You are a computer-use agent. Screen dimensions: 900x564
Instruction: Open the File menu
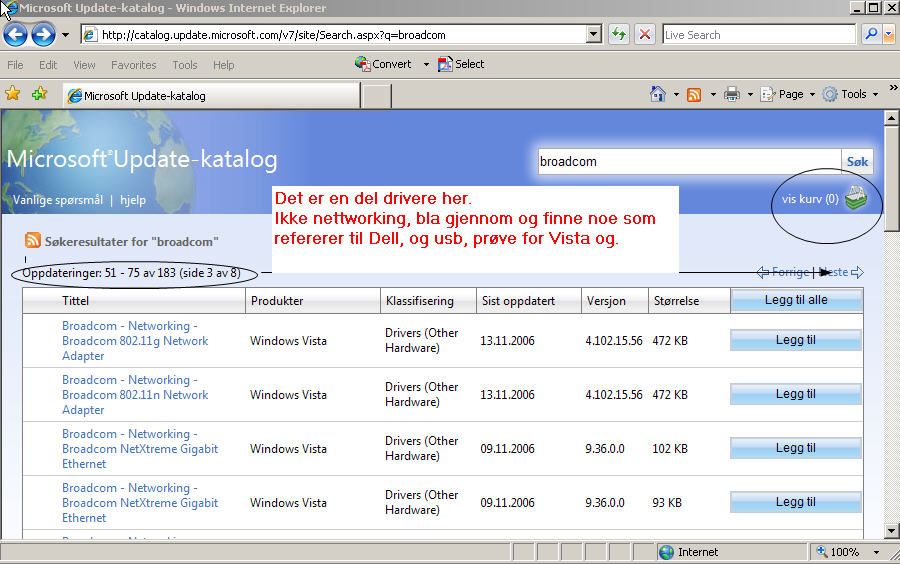15,65
